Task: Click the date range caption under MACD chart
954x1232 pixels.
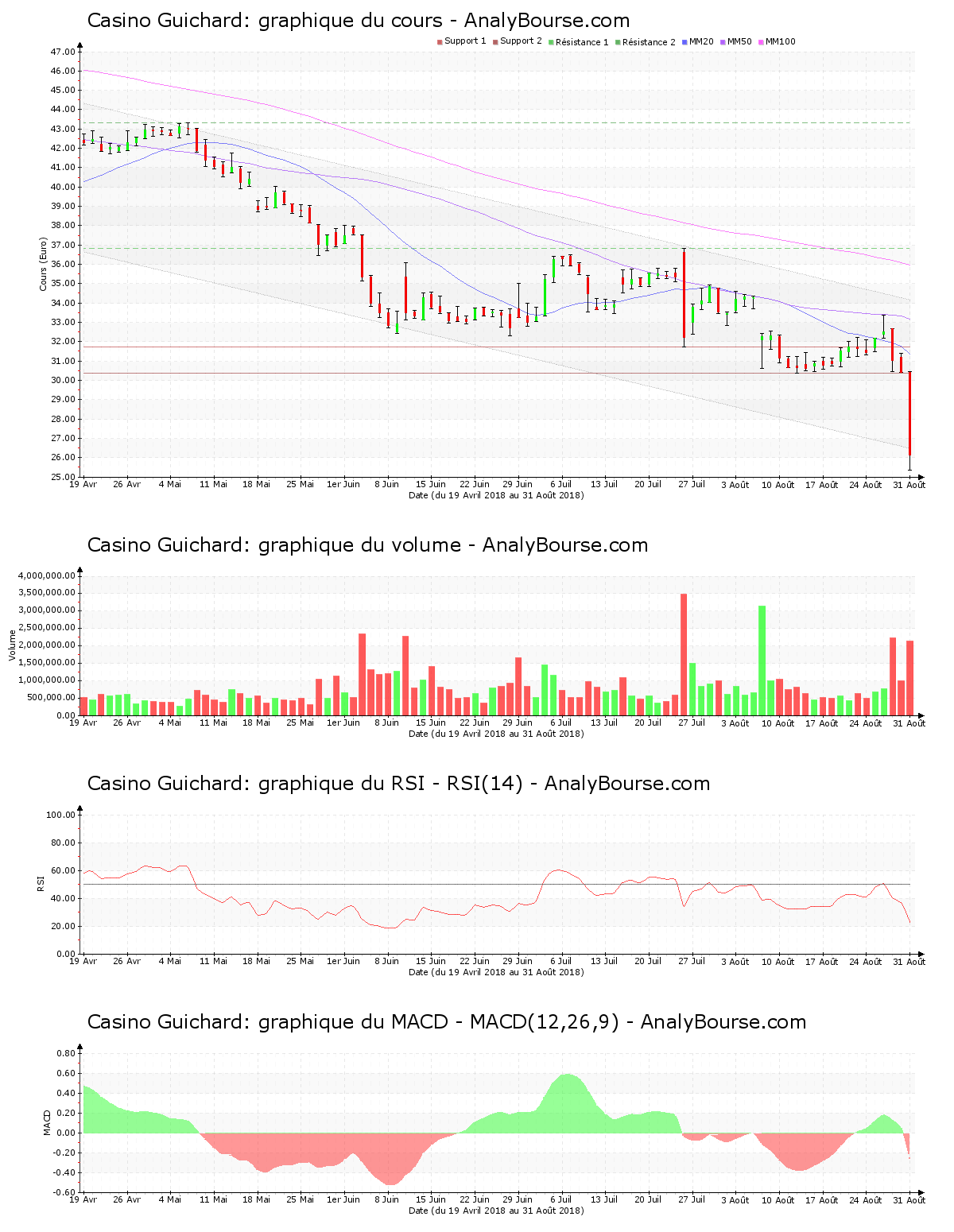Action: 496,1211
